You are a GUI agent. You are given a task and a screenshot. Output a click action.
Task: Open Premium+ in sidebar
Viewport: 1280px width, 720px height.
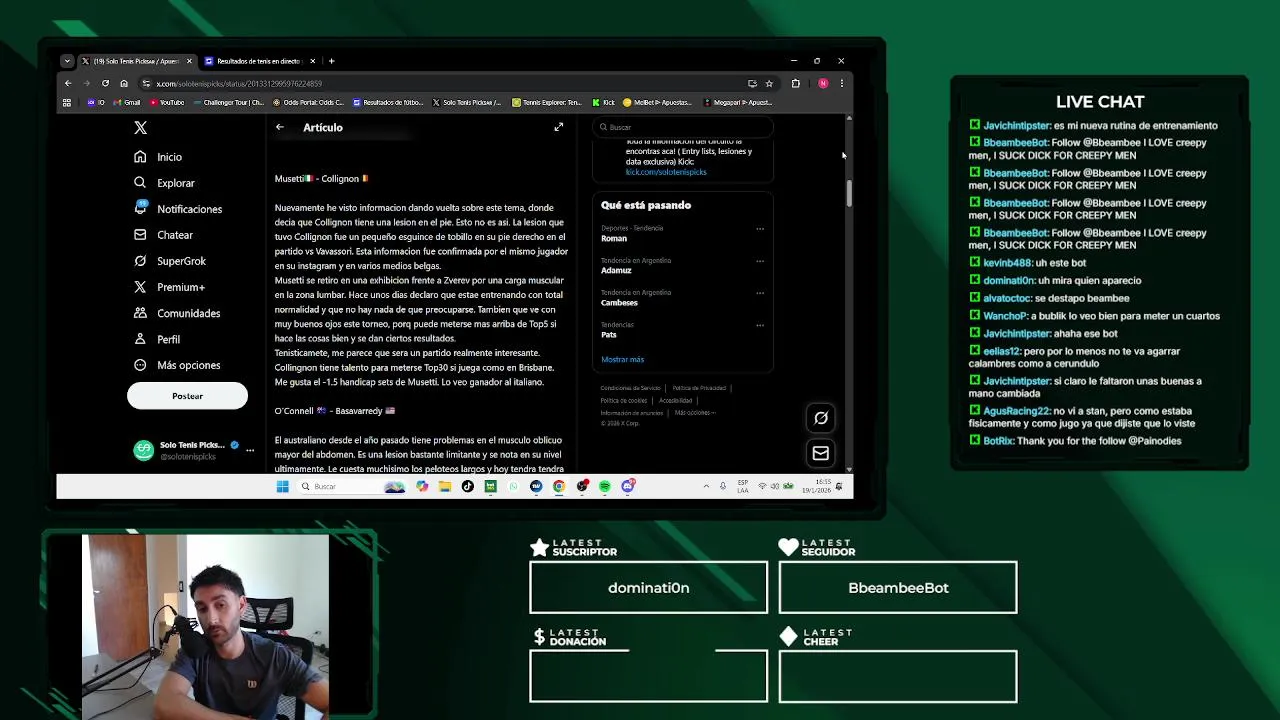[169, 287]
